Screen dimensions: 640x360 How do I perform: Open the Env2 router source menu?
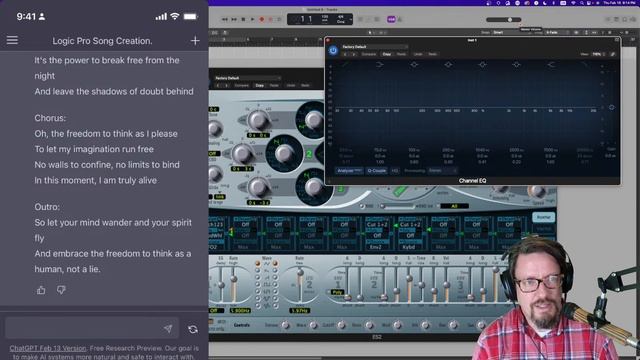click(x=376, y=247)
